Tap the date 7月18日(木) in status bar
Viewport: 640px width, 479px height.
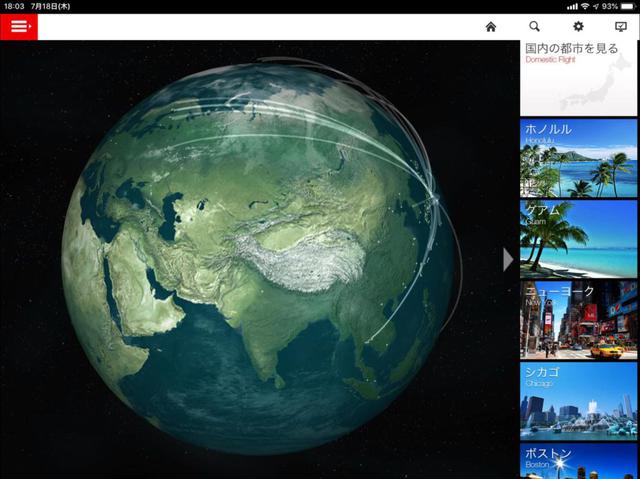50,7
